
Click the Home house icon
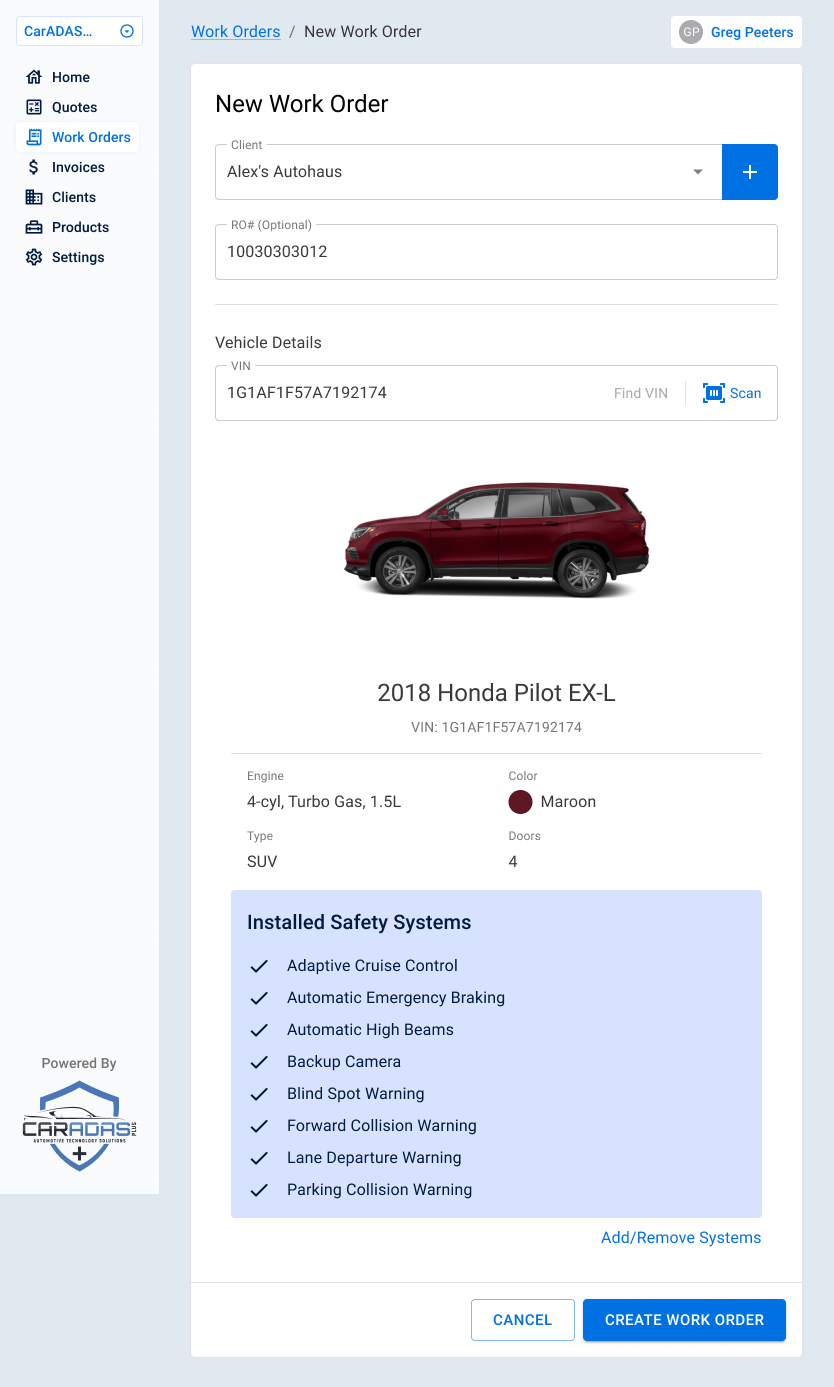tap(34, 77)
